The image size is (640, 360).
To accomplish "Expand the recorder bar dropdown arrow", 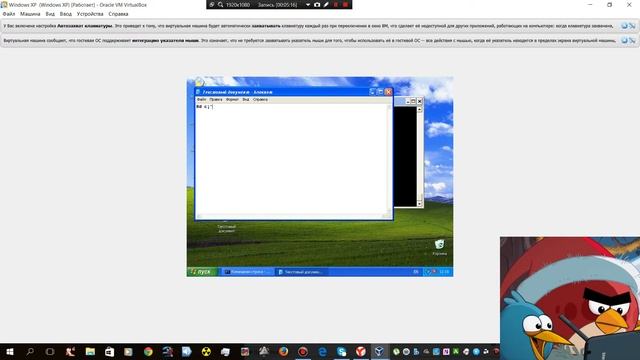I will point(308,5).
